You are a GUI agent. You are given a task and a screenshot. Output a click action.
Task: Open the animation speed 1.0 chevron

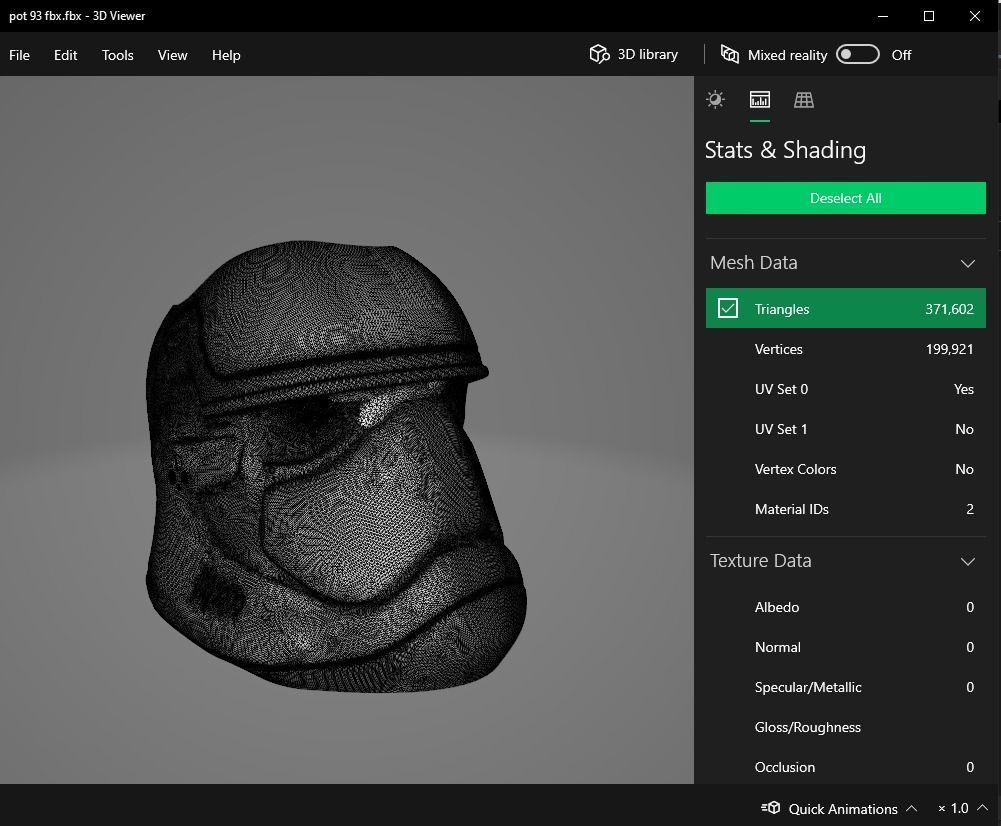click(x=982, y=808)
